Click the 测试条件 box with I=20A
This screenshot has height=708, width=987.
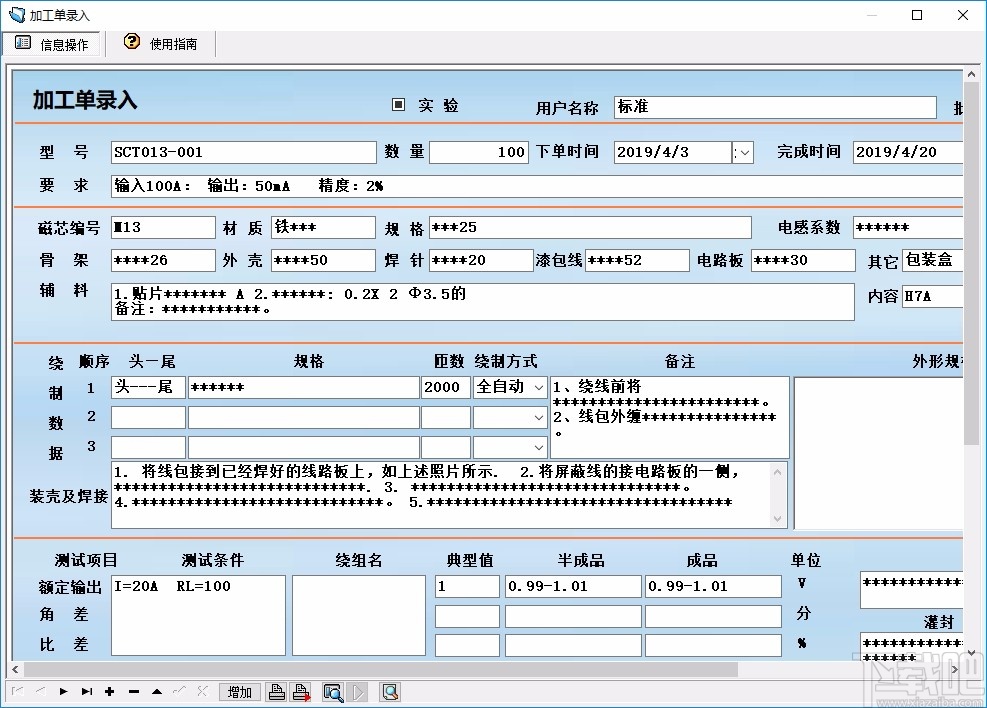click(198, 615)
